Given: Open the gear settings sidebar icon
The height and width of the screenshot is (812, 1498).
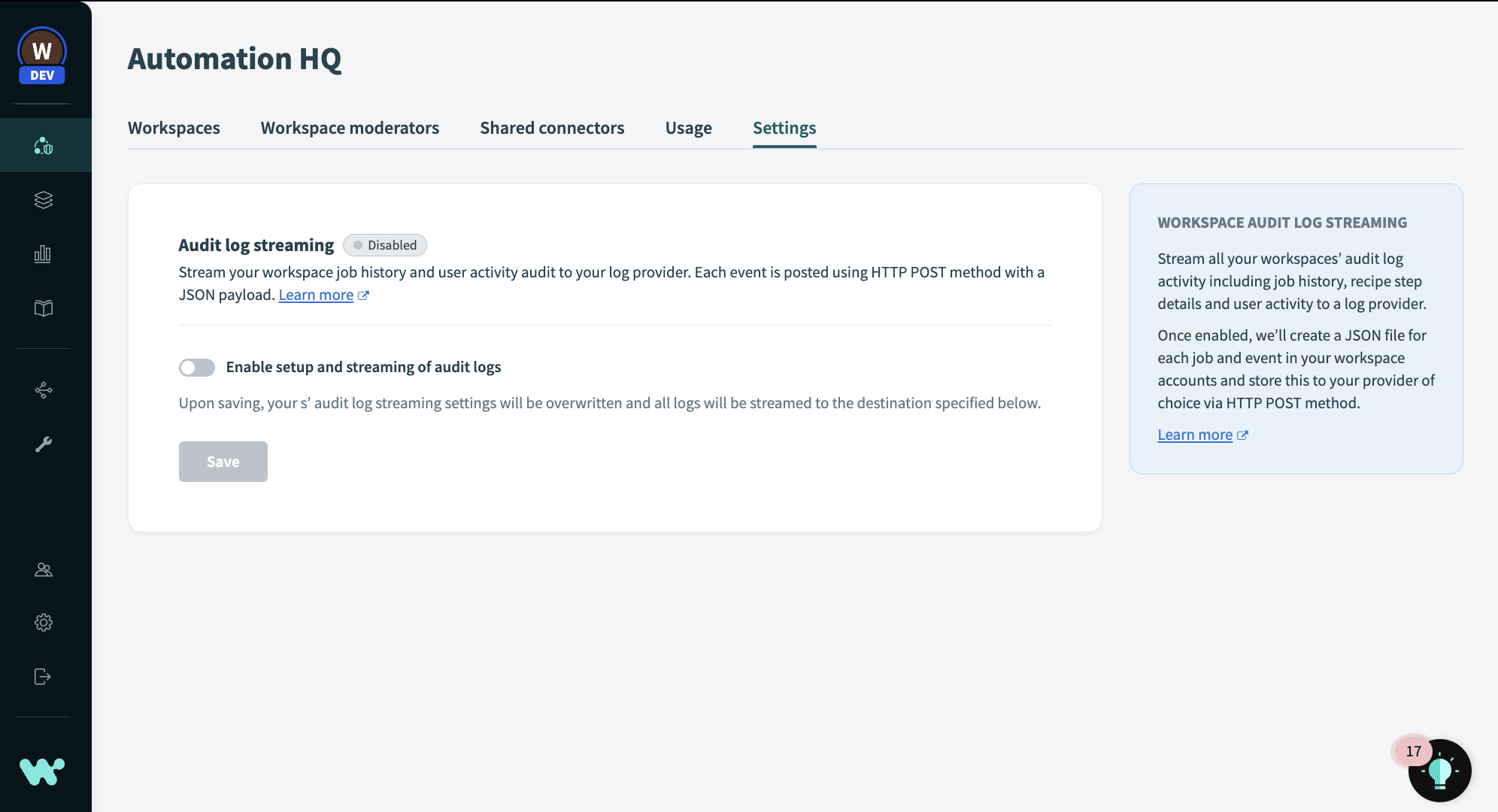Looking at the screenshot, I should pyautogui.click(x=44, y=623).
